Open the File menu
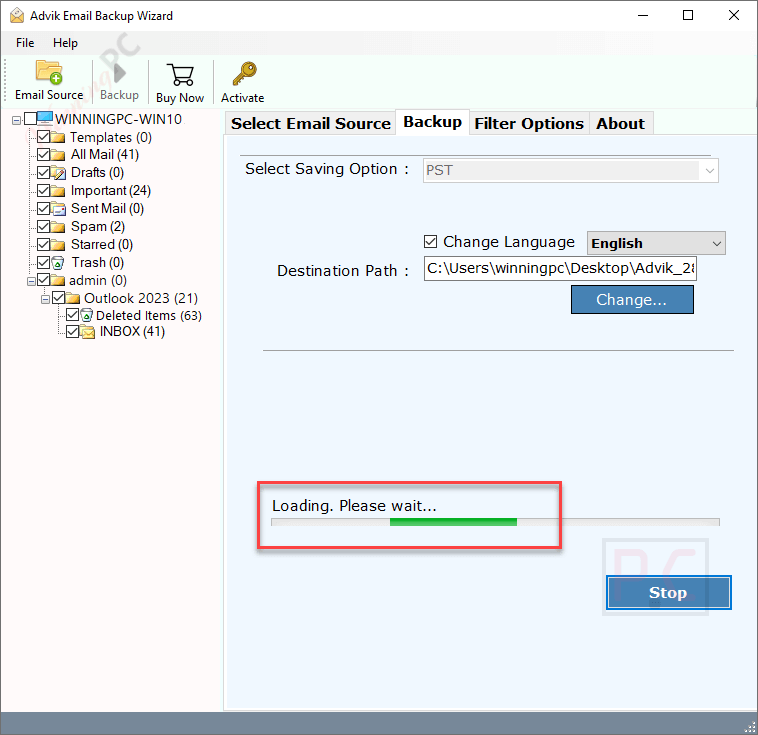 click(x=25, y=43)
